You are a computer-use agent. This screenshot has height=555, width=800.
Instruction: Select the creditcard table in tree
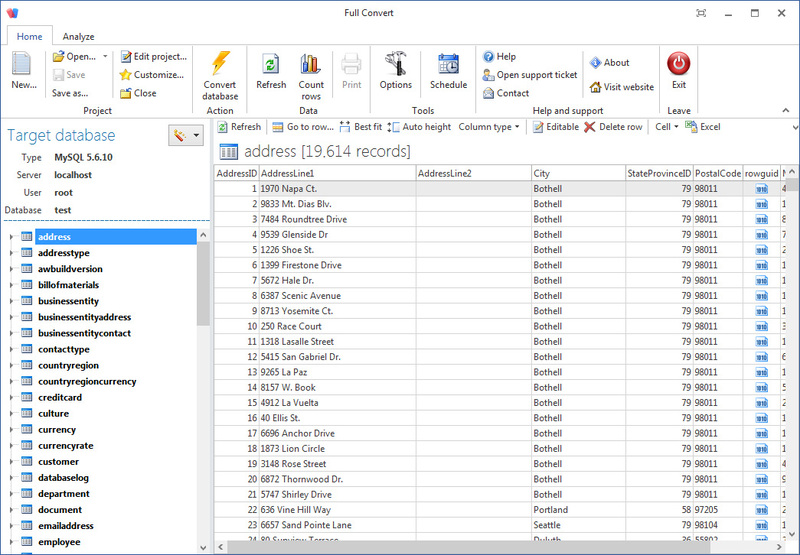tap(59, 397)
